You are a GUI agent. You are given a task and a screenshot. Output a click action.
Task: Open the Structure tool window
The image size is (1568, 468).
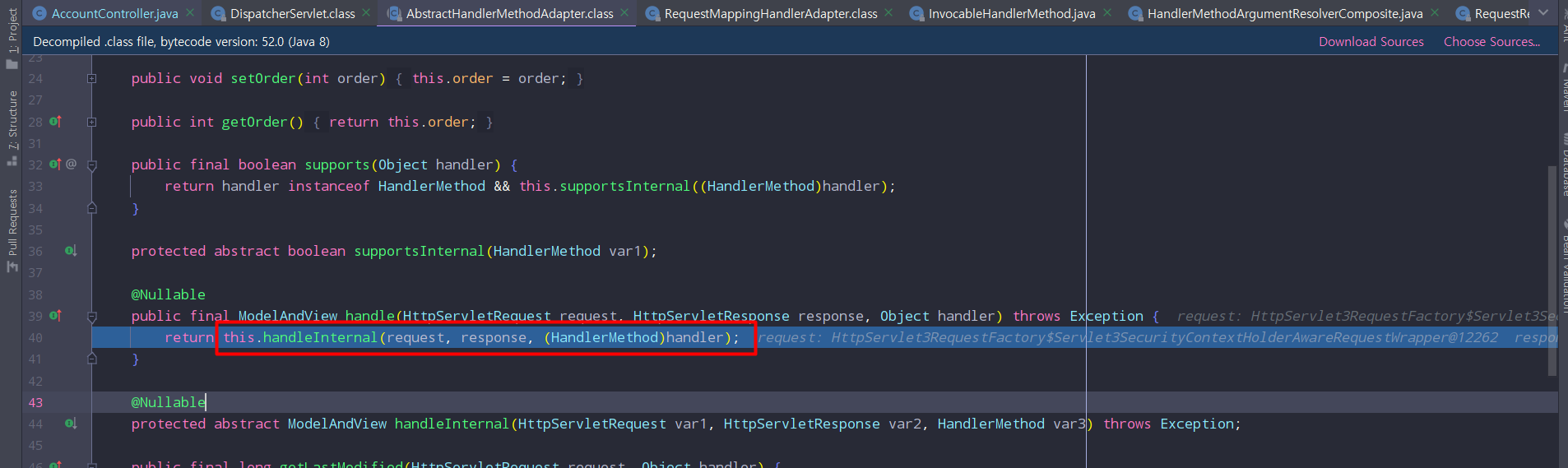coord(12,127)
